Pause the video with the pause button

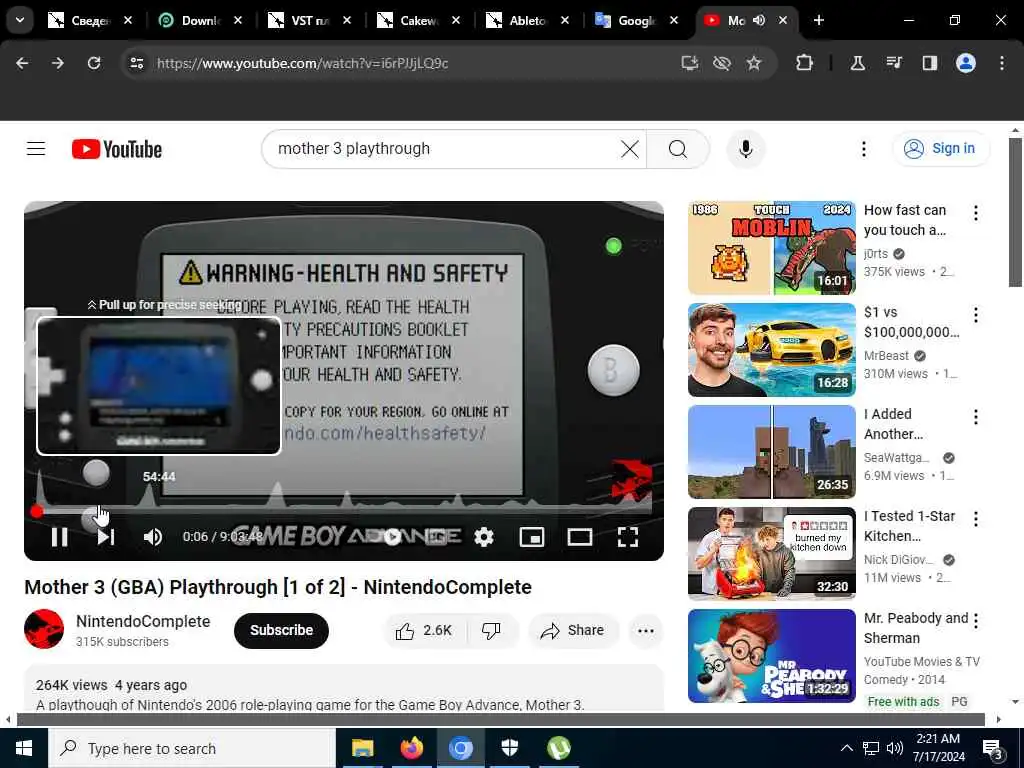59,537
